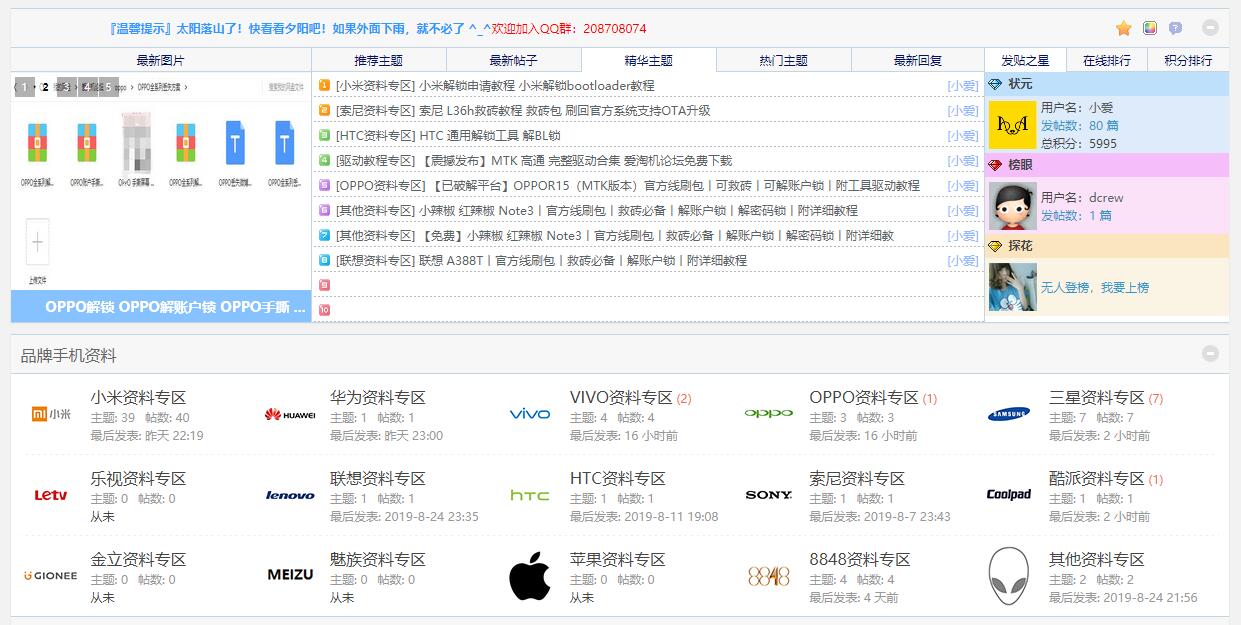Click the 状元 blue diamond icon

click(995, 84)
